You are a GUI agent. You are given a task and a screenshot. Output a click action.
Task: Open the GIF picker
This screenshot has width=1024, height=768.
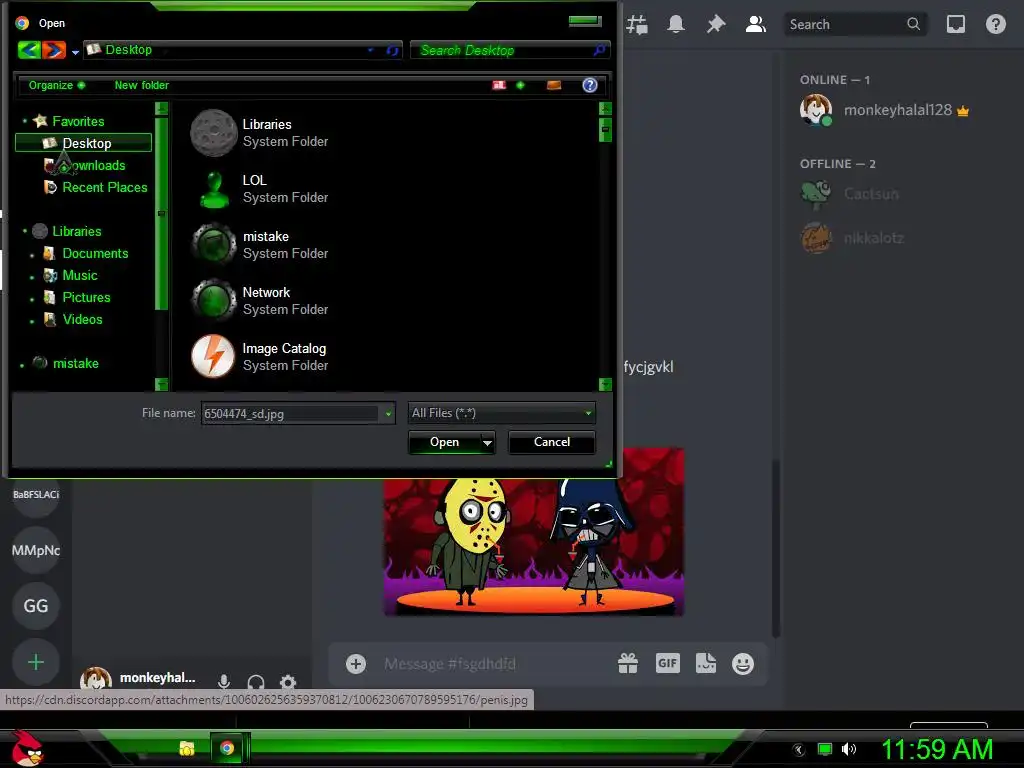(x=667, y=664)
